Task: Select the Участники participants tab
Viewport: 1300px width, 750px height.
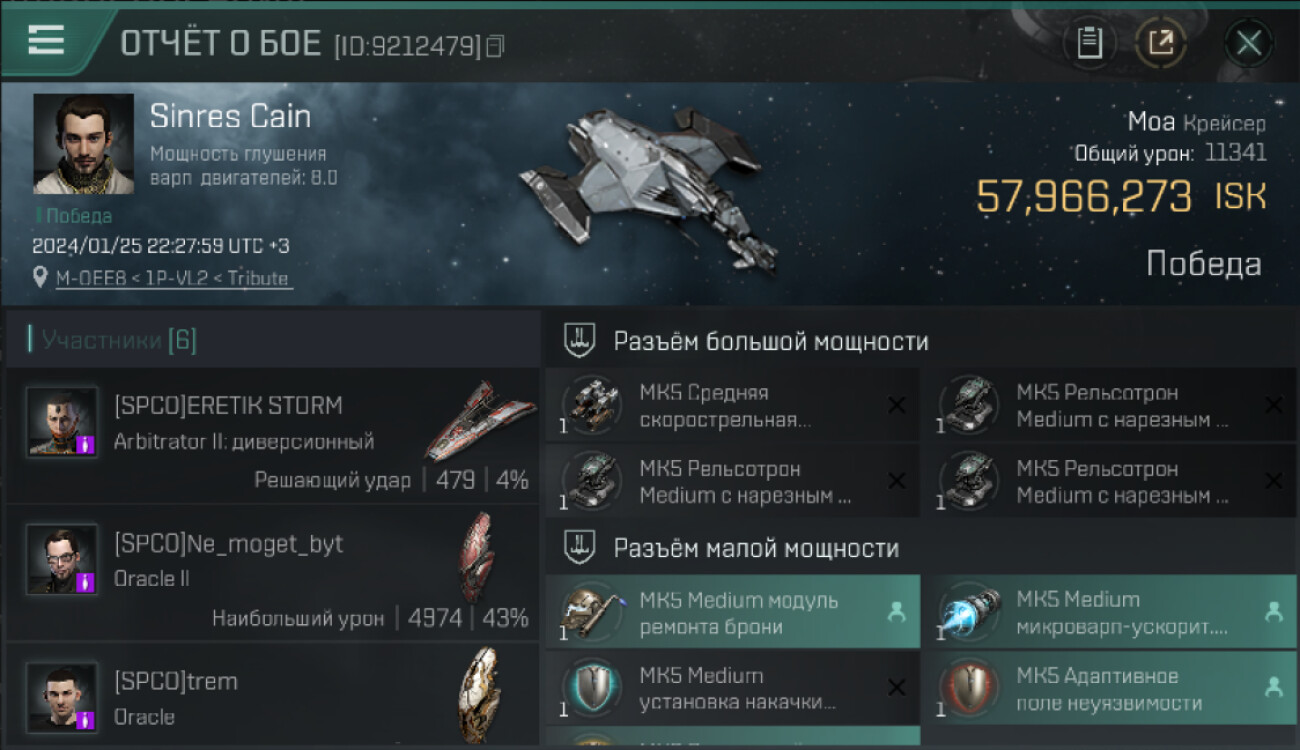Action: (x=112, y=340)
